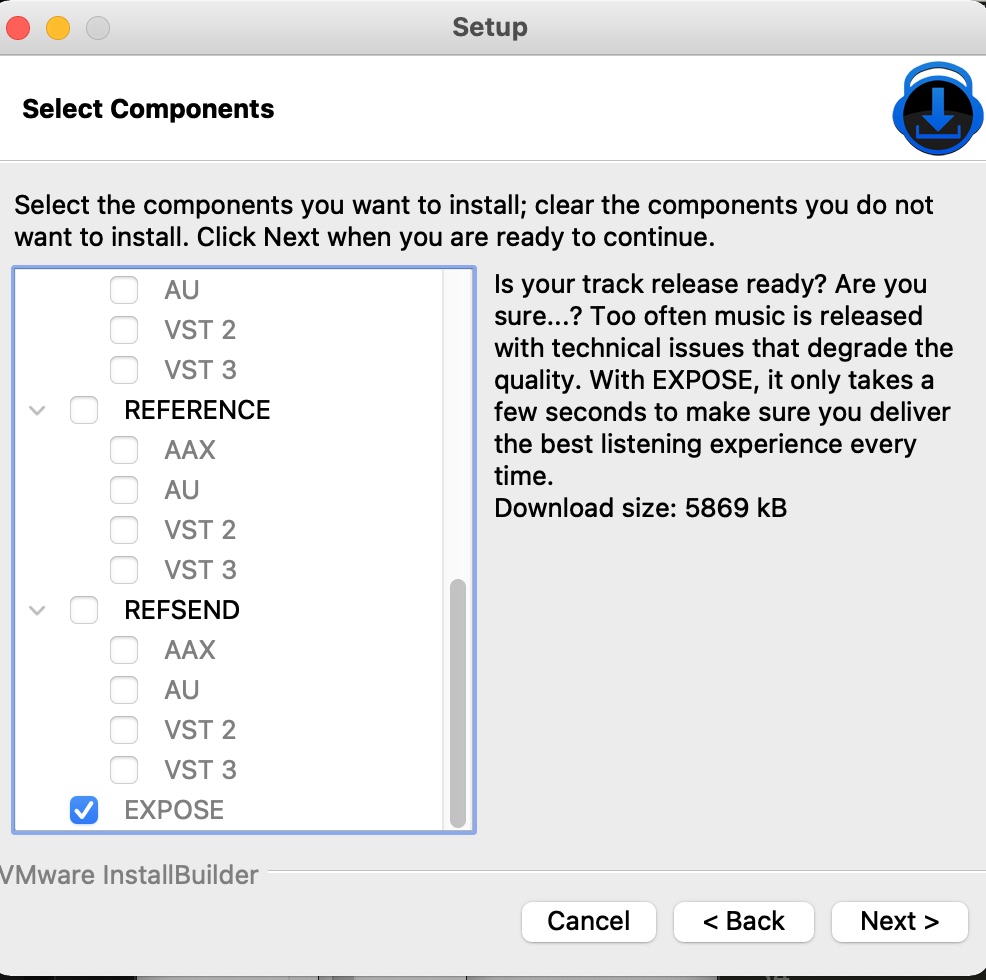Collapse the REFERENCE component group
This screenshot has height=980, width=986.
(38, 410)
